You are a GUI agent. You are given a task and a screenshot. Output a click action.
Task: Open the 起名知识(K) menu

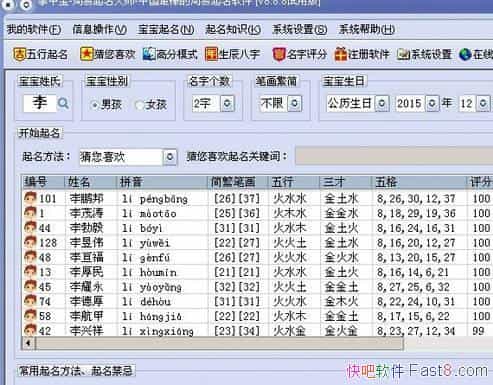point(233,29)
